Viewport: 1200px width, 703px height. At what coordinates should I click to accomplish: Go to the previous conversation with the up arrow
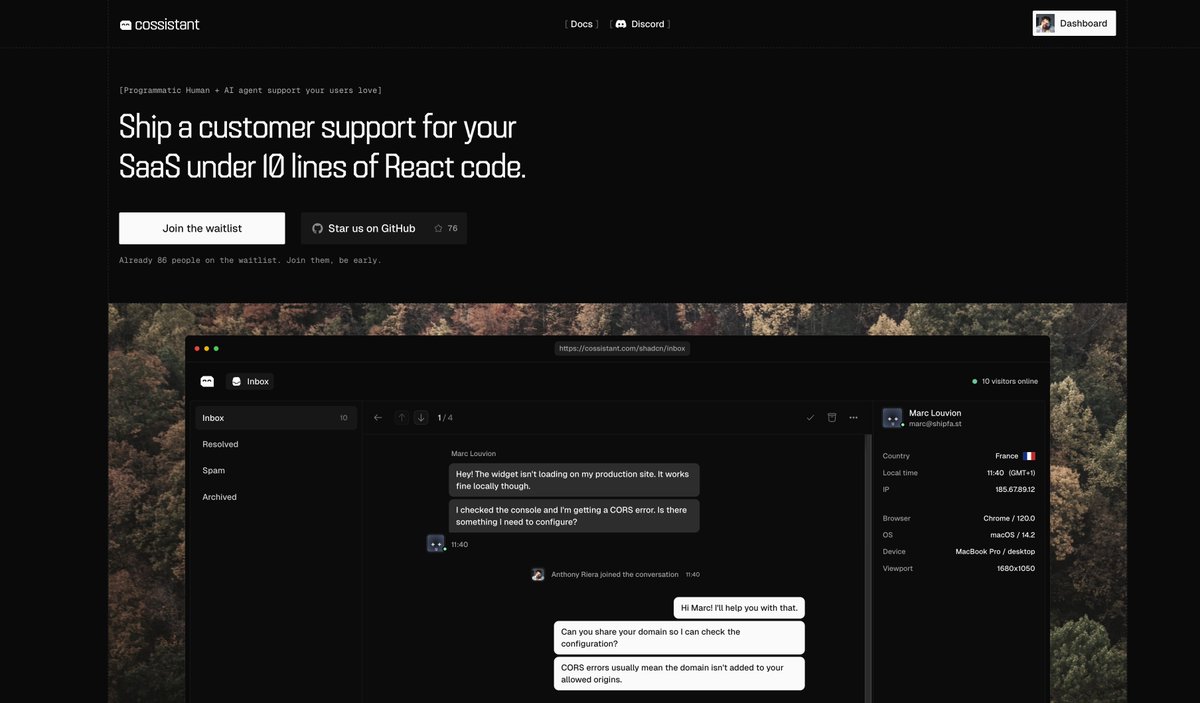pyautogui.click(x=402, y=417)
